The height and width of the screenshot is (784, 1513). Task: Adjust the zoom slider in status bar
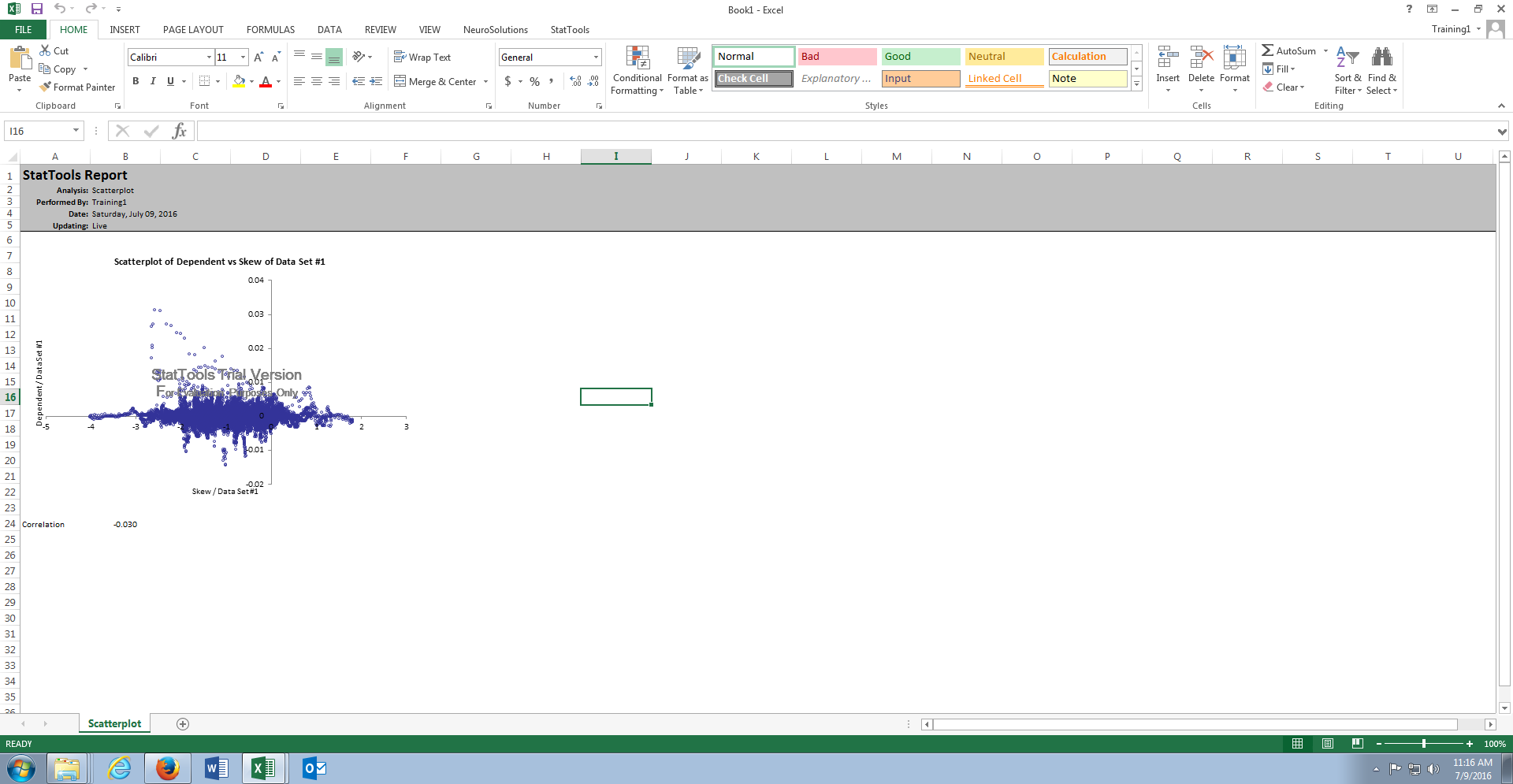pyautogui.click(x=1424, y=743)
